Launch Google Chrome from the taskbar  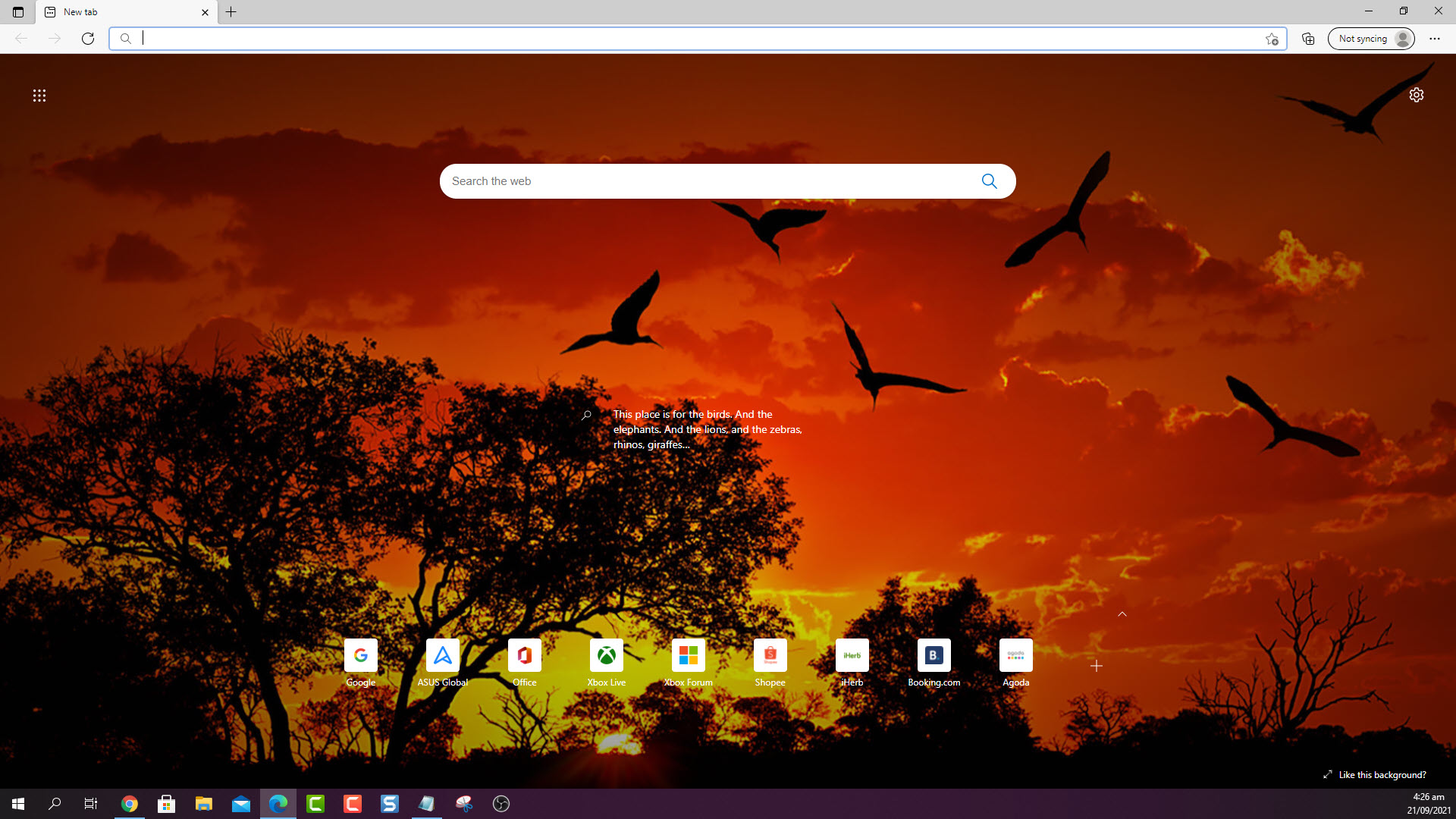pos(130,804)
